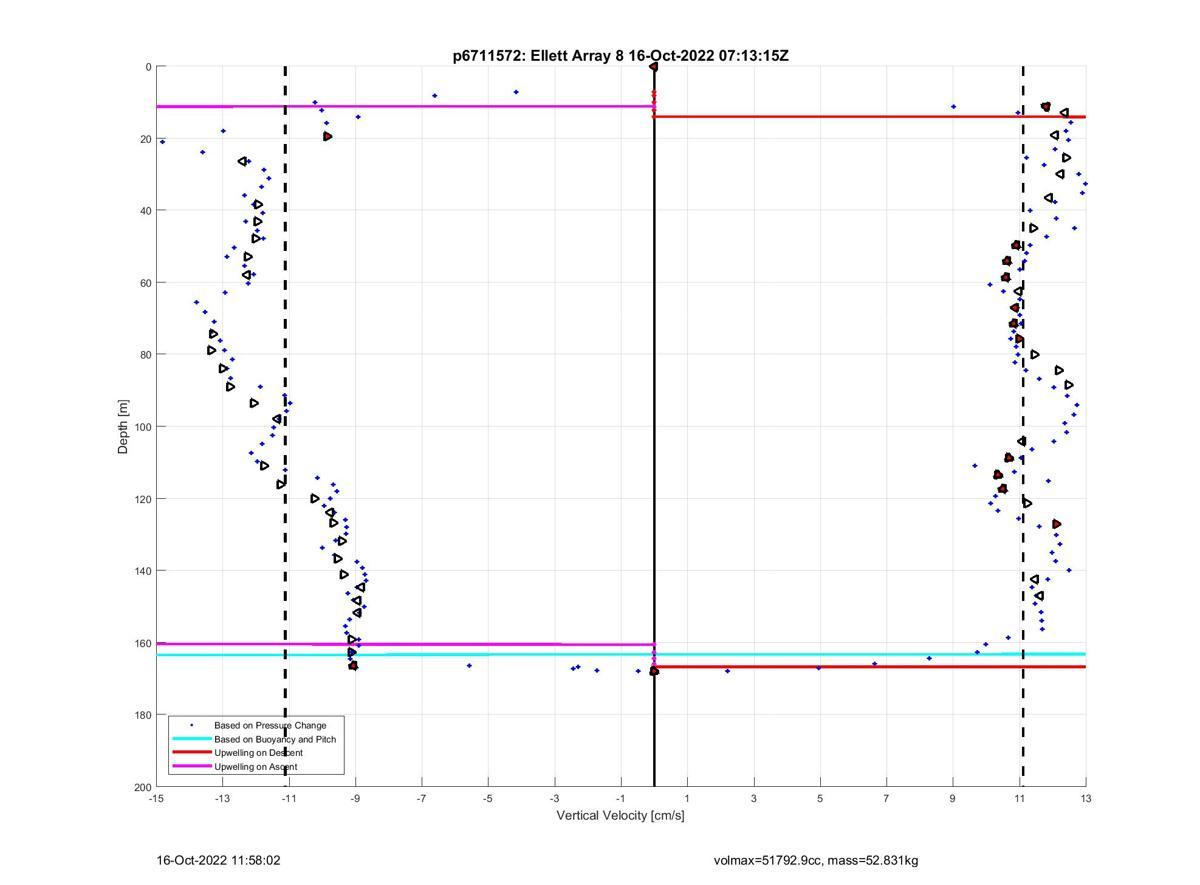Click x-axis tick label '7'
This screenshot has width=1200, height=885.
pyautogui.click(x=887, y=799)
